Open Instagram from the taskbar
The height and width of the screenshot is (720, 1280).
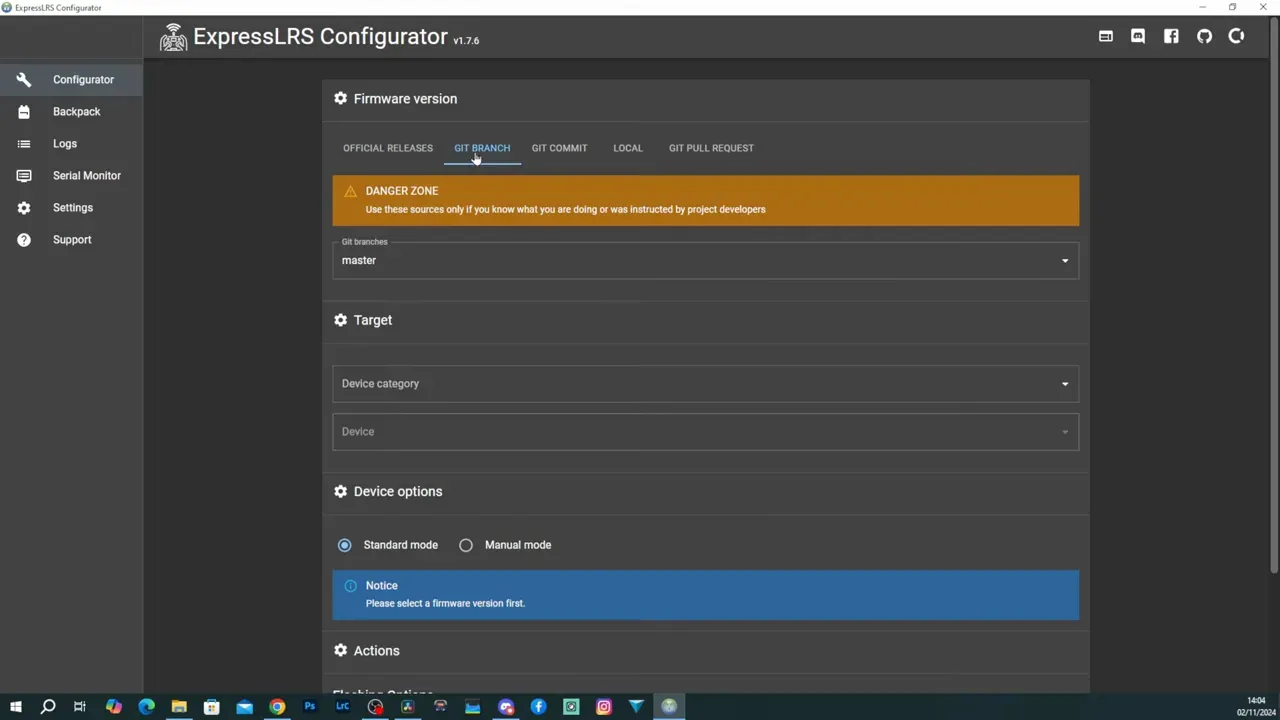point(604,707)
